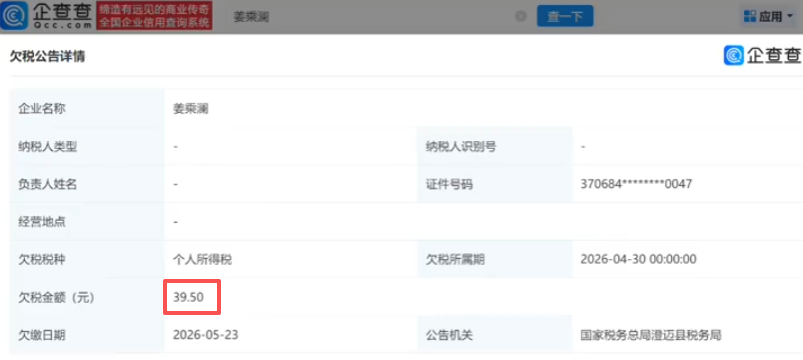Select the 欠税公告详情 page heading
The image size is (803, 360).
[x=47, y=57]
